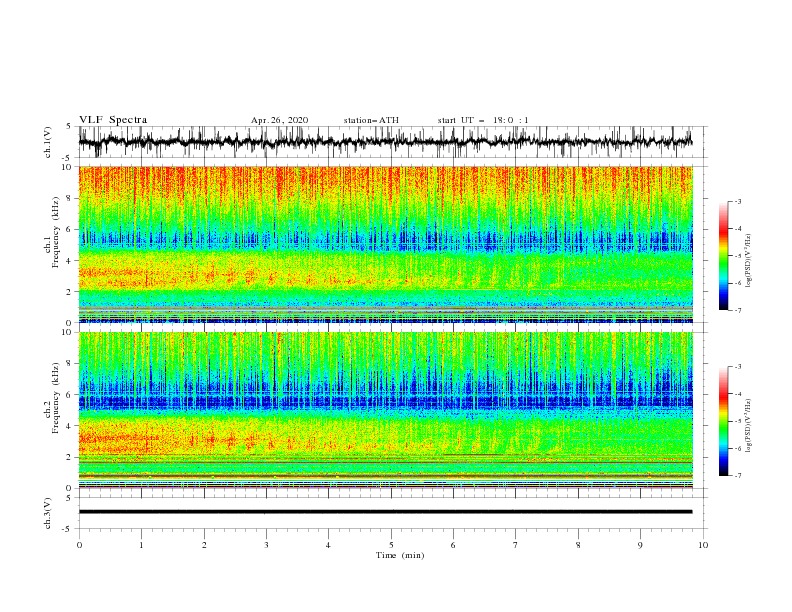Click the ch.1 voltage waveform trace
Screen dimensions: 792x612
[x=385, y=142]
